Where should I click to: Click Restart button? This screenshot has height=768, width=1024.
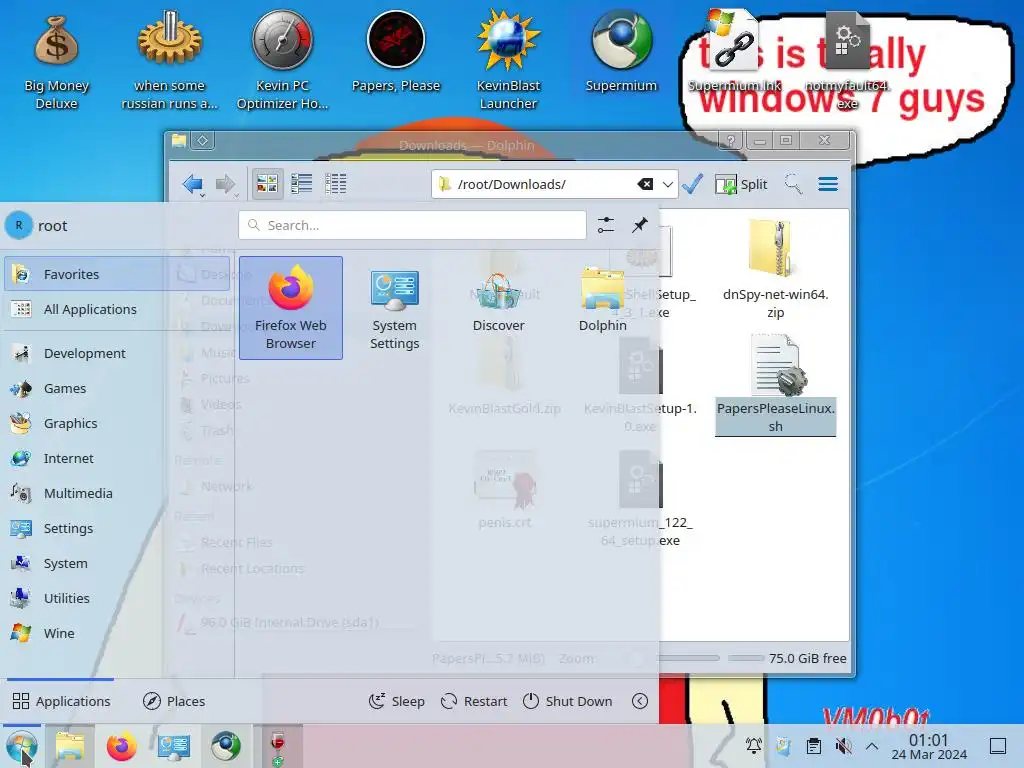(474, 701)
